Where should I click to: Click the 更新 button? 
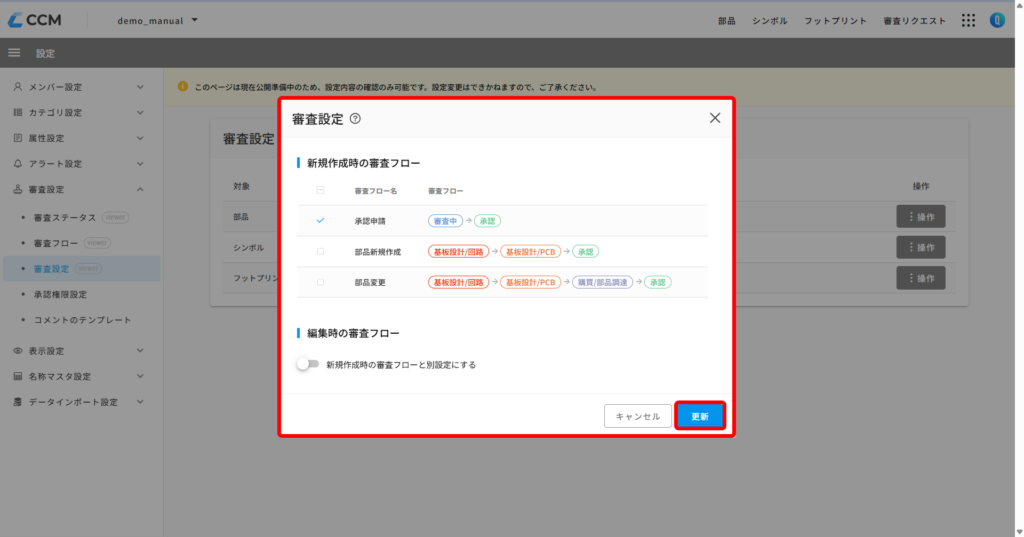coord(700,416)
